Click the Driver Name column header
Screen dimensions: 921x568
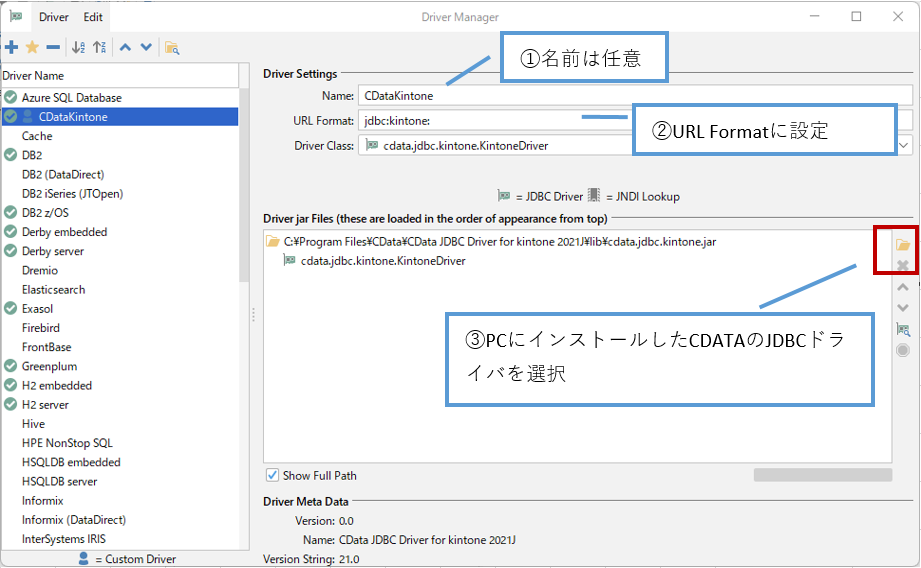(x=120, y=76)
